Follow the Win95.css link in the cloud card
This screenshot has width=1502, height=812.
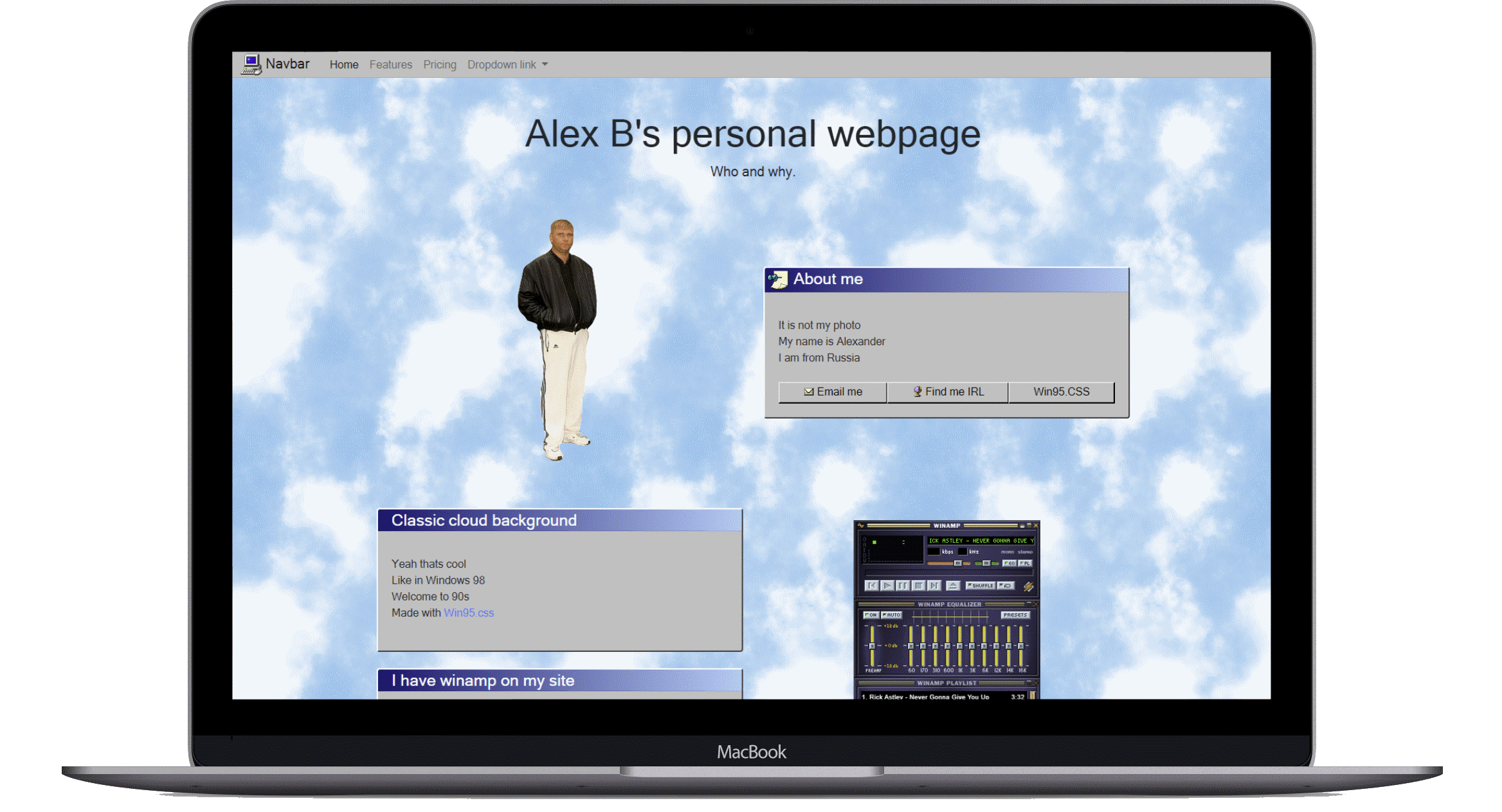point(469,613)
